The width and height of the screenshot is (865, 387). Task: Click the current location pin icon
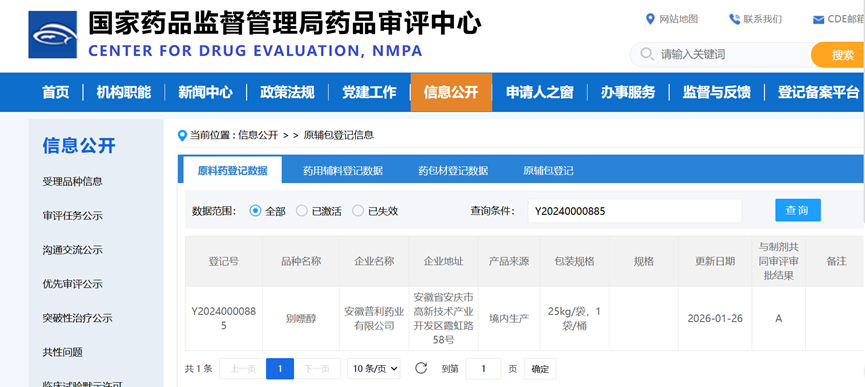click(183, 135)
